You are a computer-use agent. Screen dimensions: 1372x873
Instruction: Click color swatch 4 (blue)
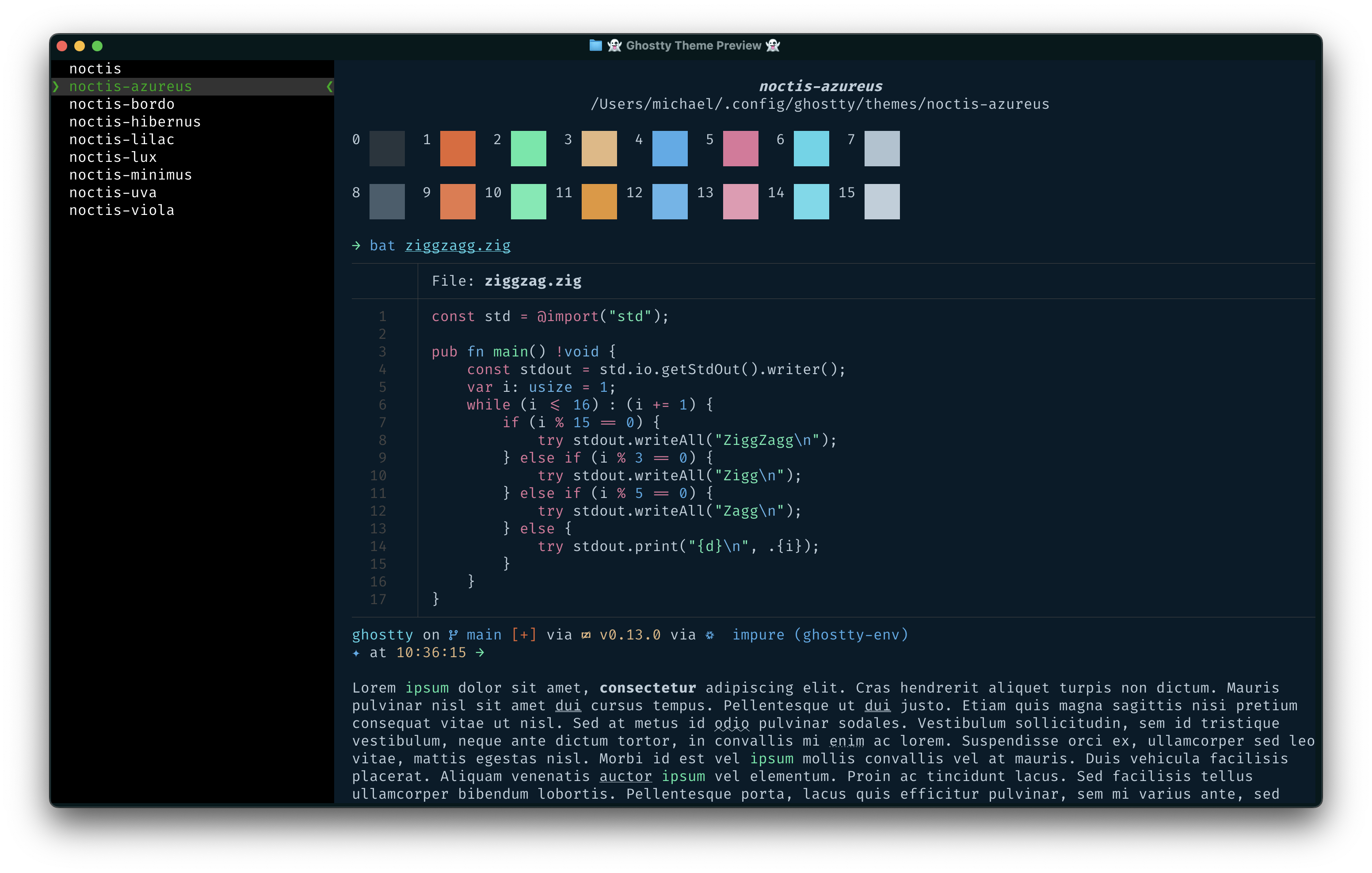(x=670, y=148)
